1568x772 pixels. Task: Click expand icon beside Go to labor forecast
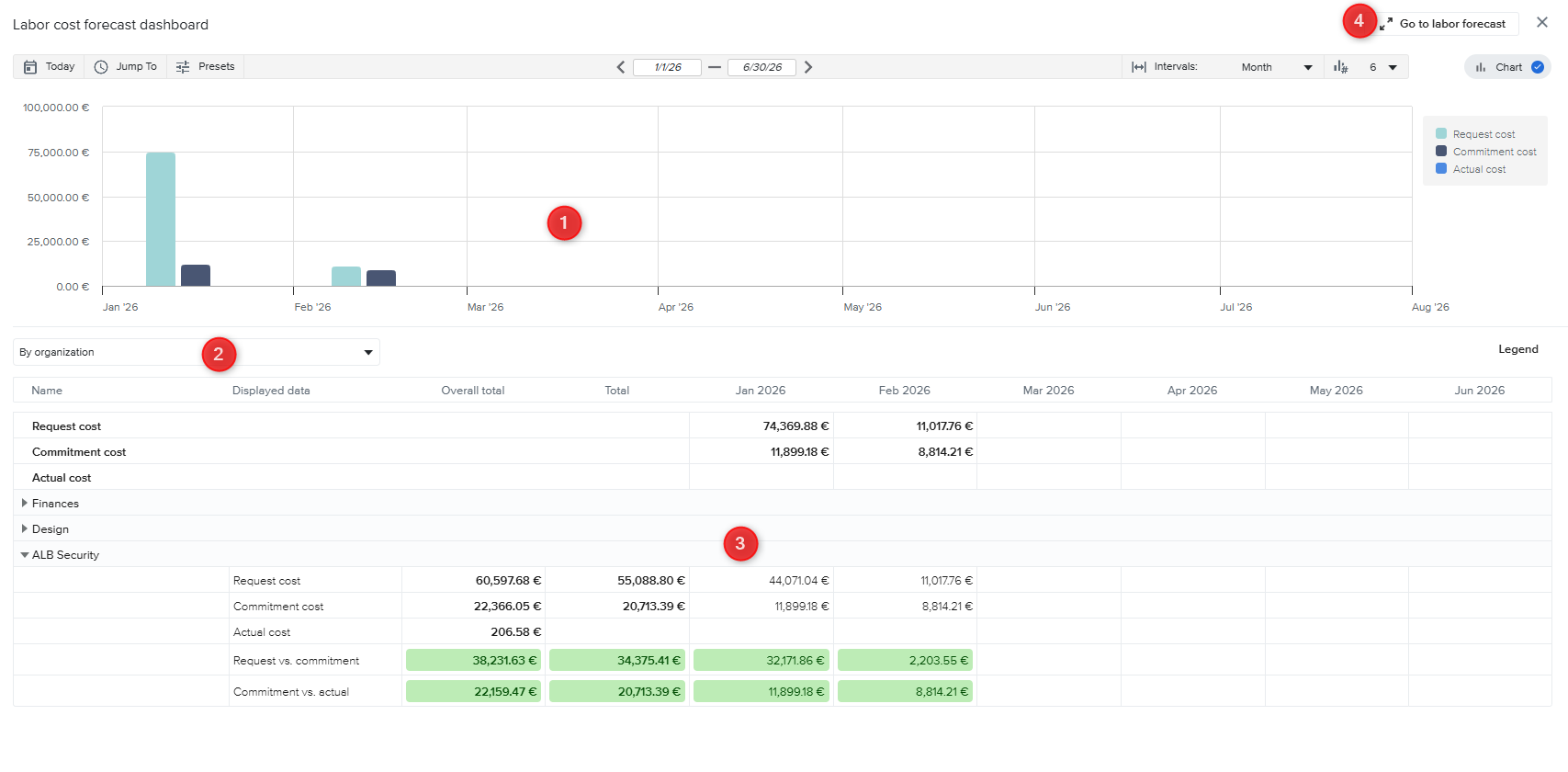[x=1386, y=24]
